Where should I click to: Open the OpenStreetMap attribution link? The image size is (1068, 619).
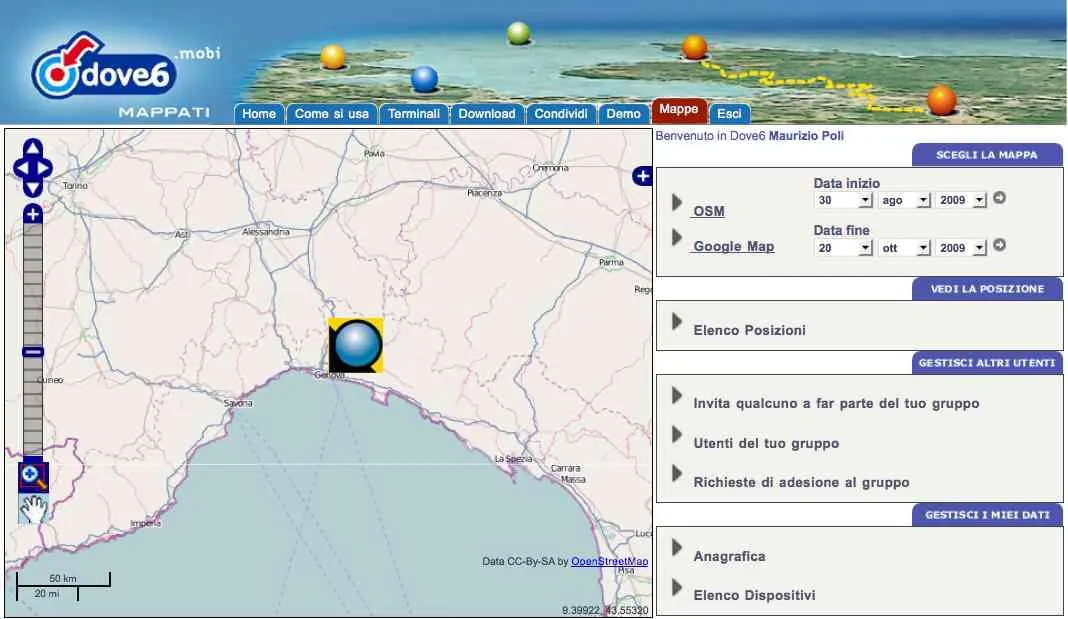(610, 561)
